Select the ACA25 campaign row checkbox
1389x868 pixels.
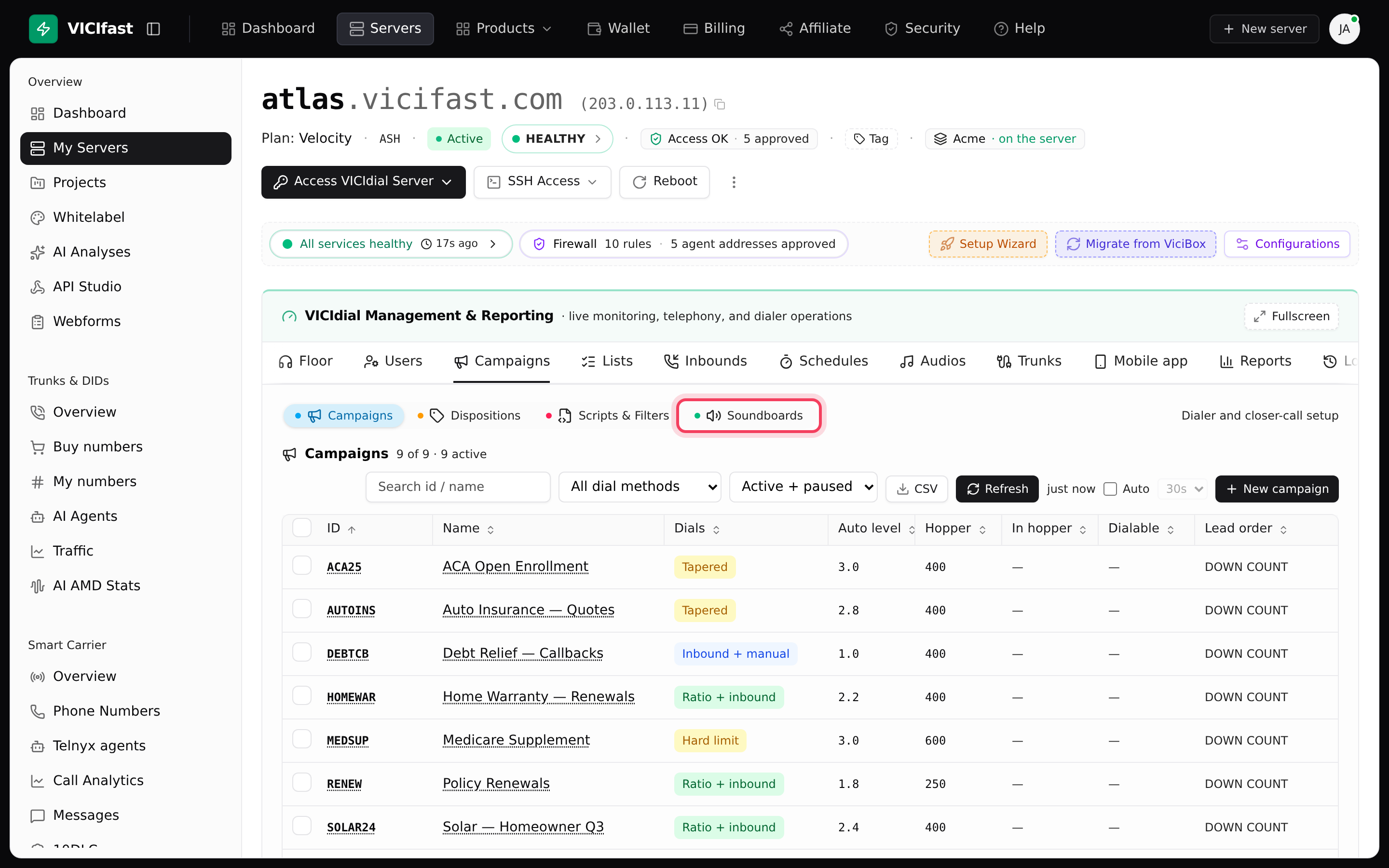coord(302,566)
